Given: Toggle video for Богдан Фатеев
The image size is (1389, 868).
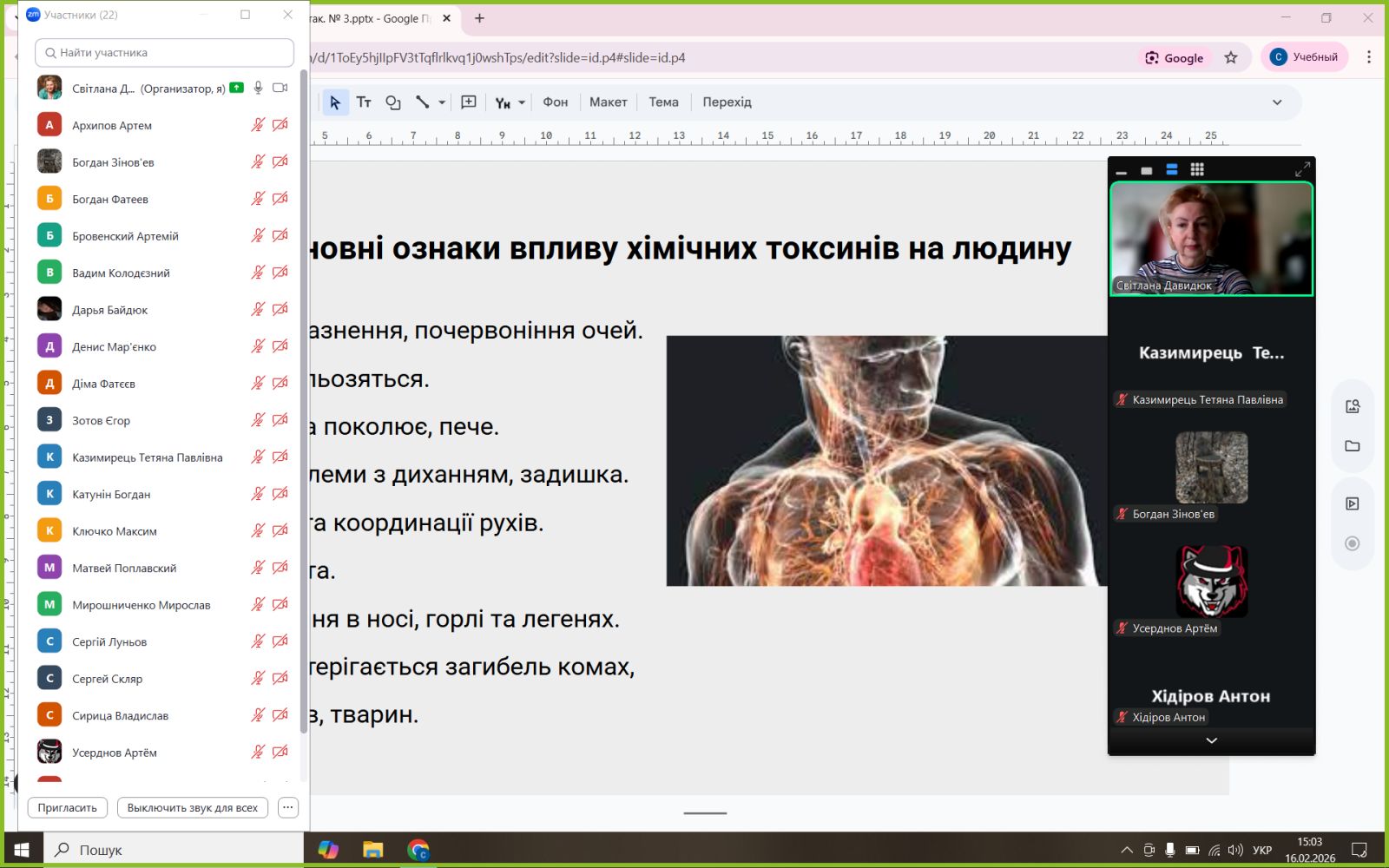Looking at the screenshot, I should [x=280, y=199].
